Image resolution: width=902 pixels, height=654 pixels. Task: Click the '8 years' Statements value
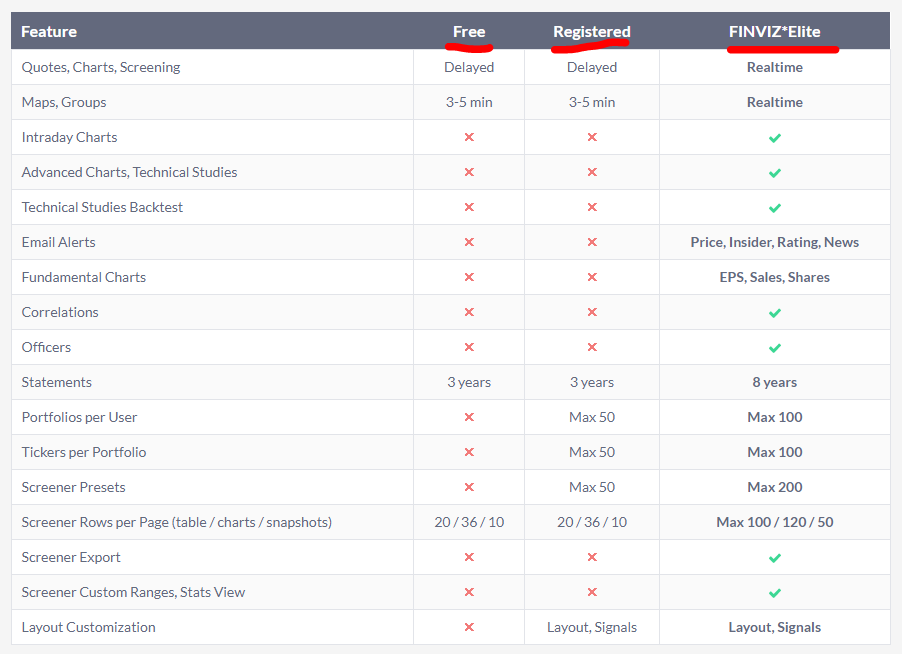click(x=775, y=382)
